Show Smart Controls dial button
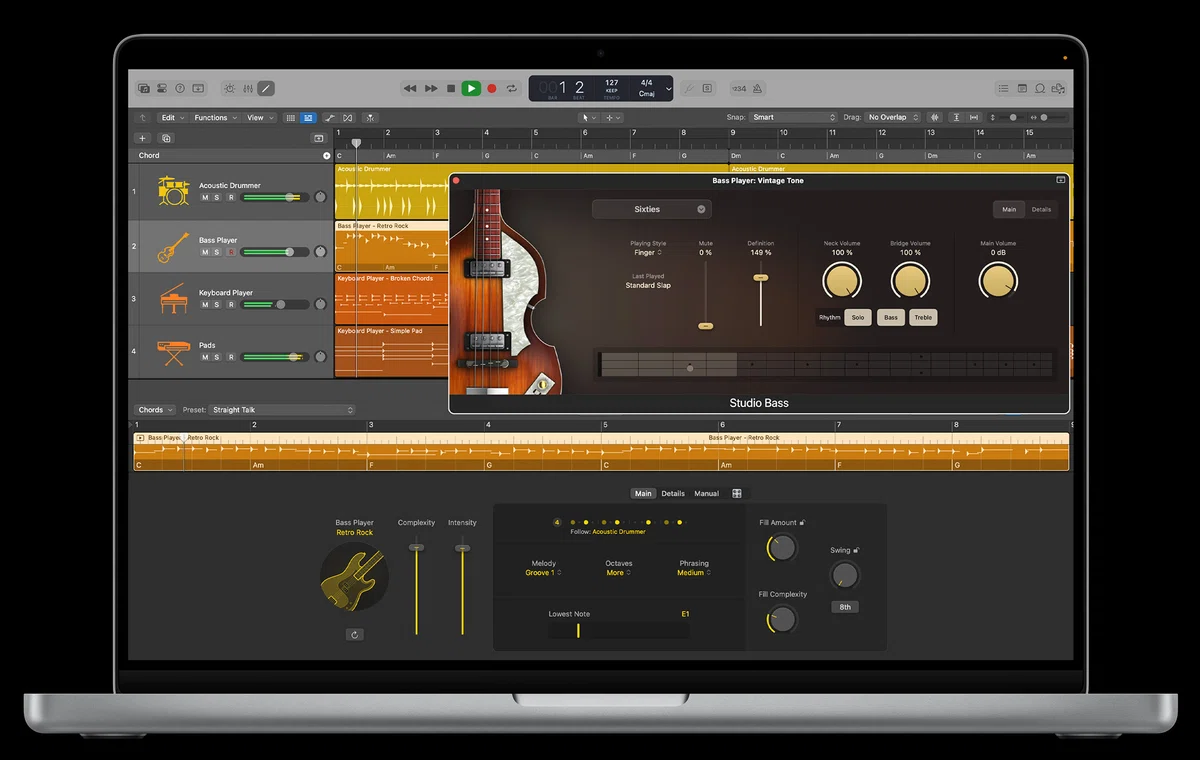This screenshot has height=760, width=1200. point(230,88)
